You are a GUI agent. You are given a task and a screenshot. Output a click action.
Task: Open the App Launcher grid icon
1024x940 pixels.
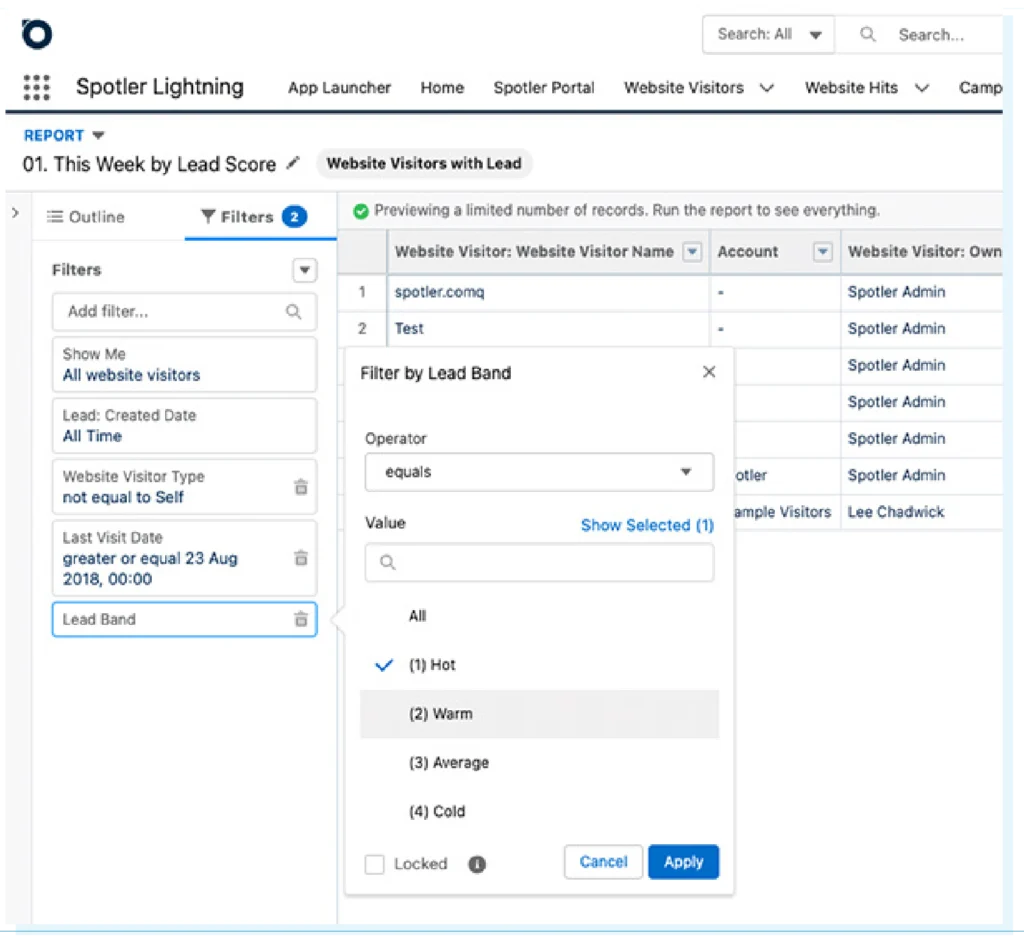click(36, 88)
